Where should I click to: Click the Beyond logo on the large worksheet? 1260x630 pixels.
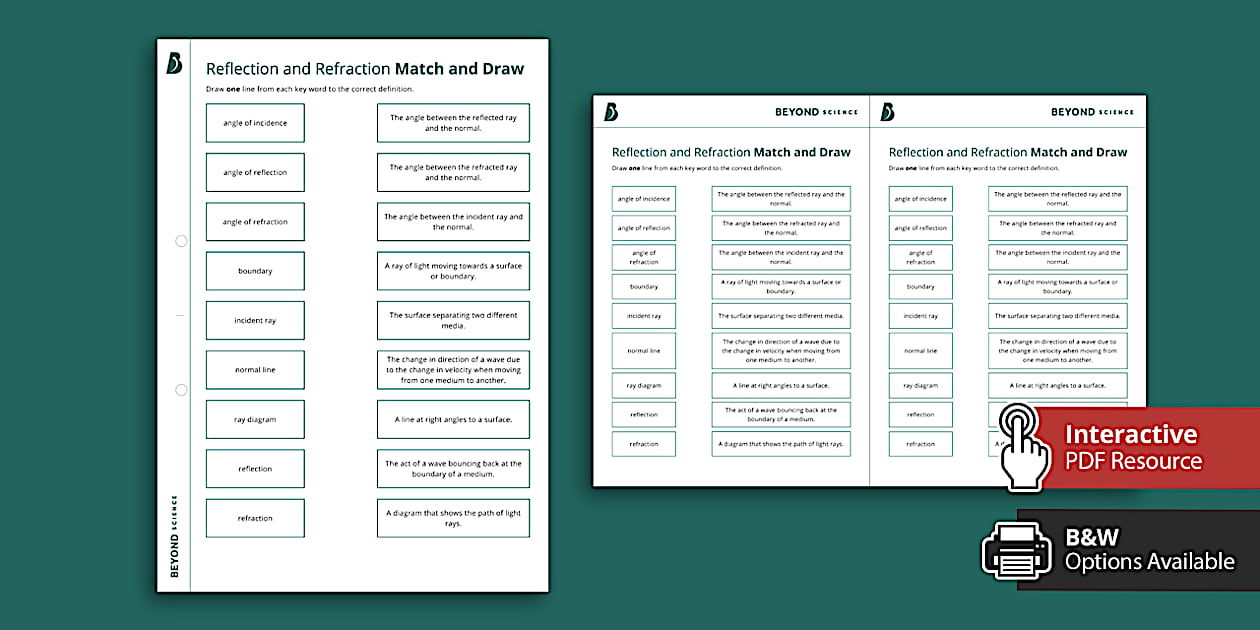click(x=174, y=63)
